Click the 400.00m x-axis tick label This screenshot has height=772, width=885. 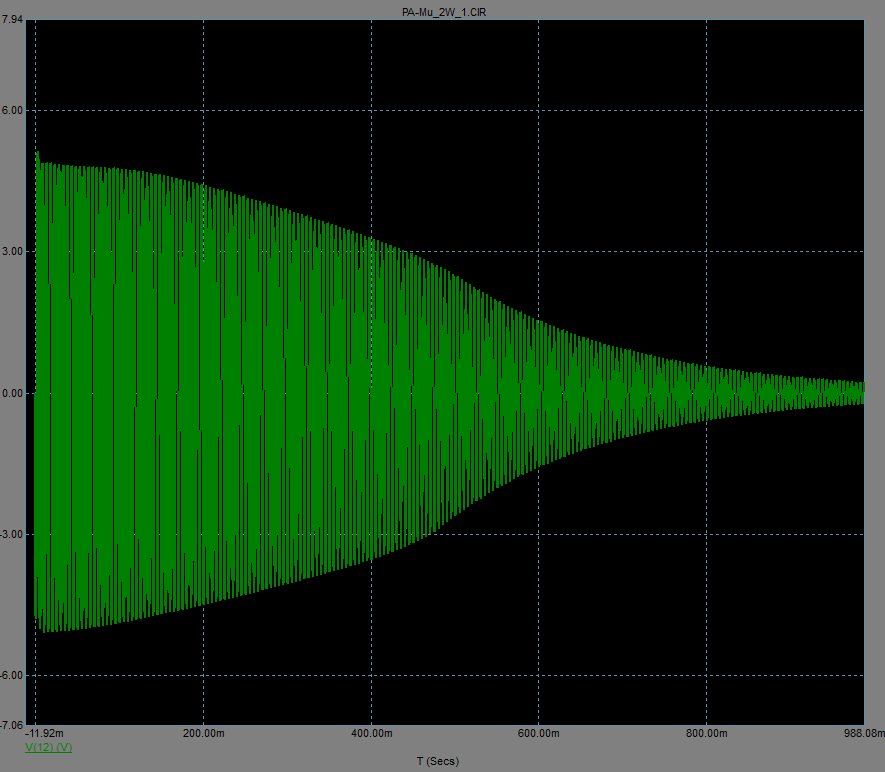coord(371,734)
